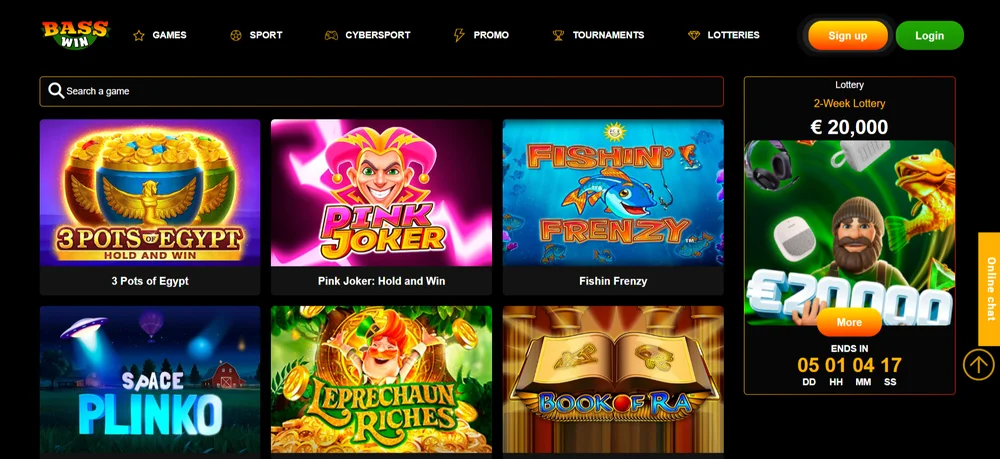Screen dimensions: 1000x459
Task: Open the Games menu
Action: click(169, 35)
